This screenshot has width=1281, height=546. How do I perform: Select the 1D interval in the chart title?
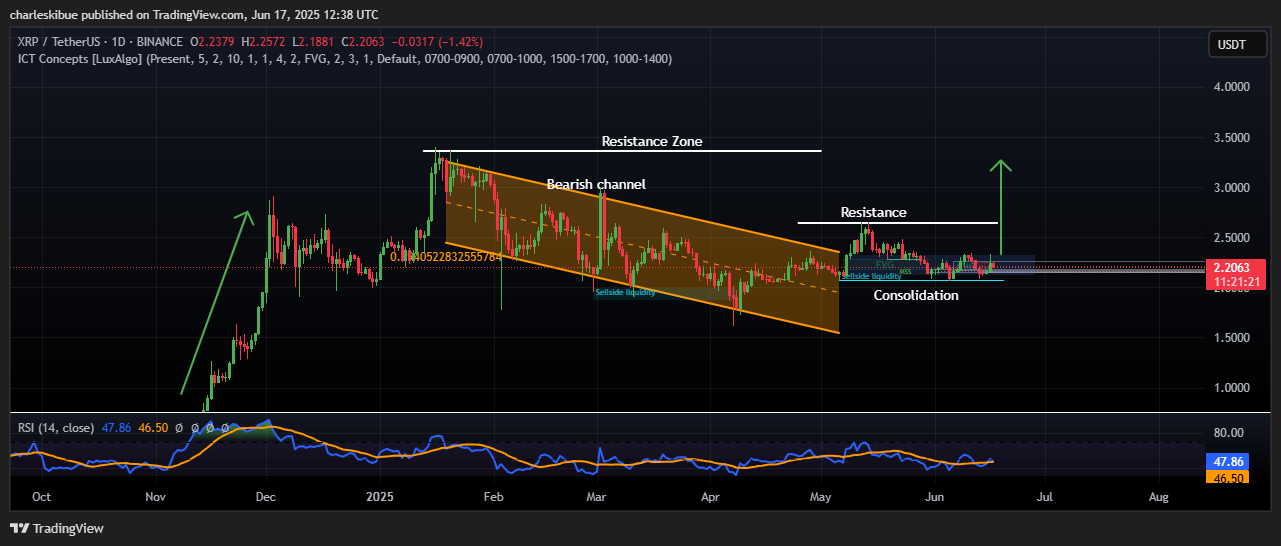pos(118,42)
